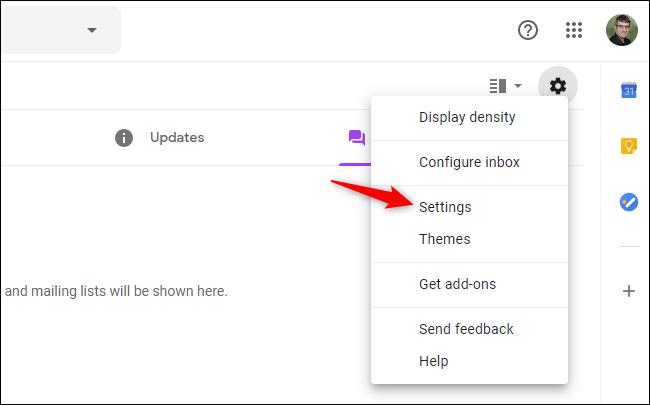Image resolution: width=650 pixels, height=405 pixels.
Task: Click the Google account profile picture
Action: 622,30
